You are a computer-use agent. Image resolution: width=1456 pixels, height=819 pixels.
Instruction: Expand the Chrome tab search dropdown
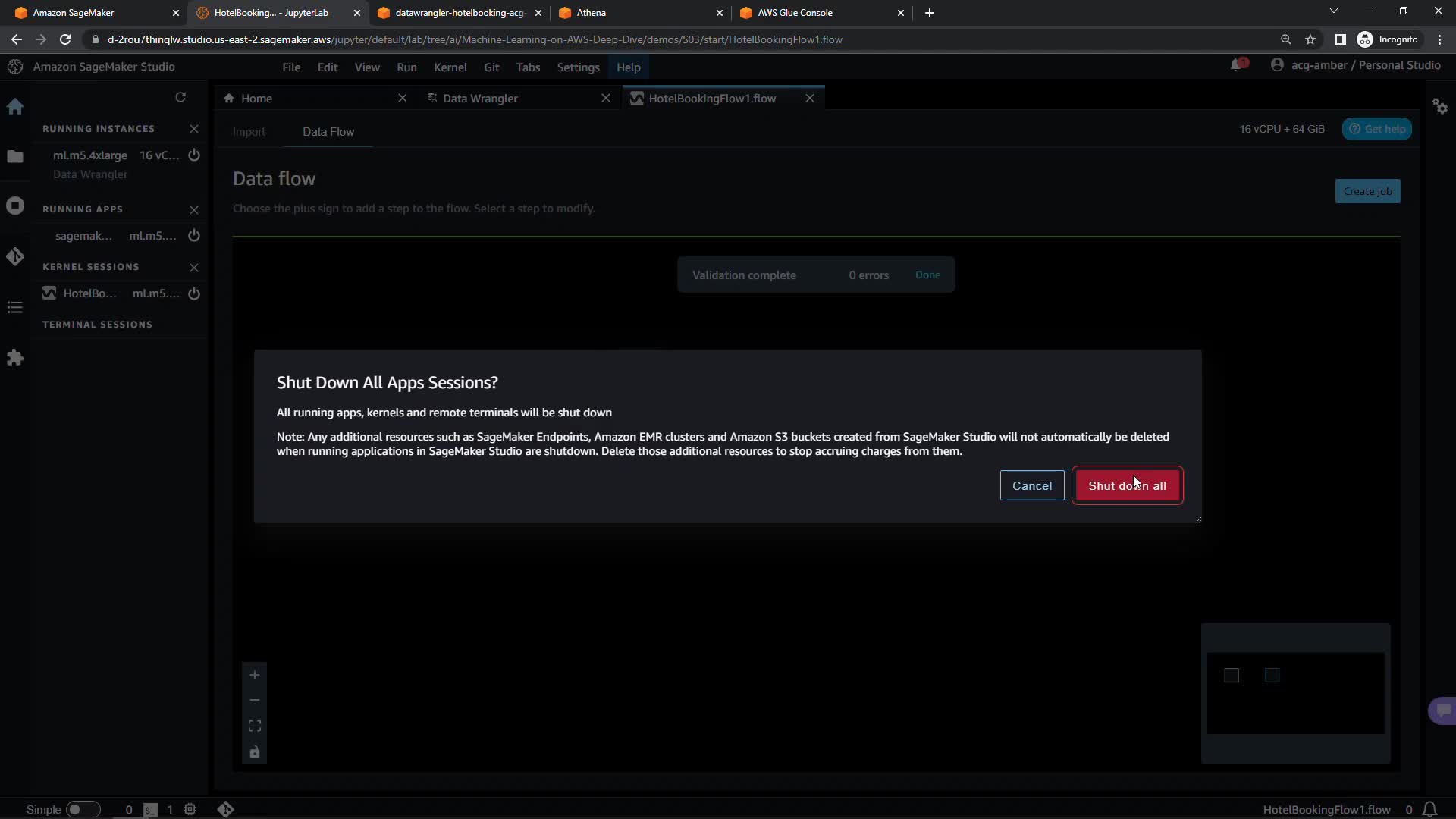(x=1333, y=12)
